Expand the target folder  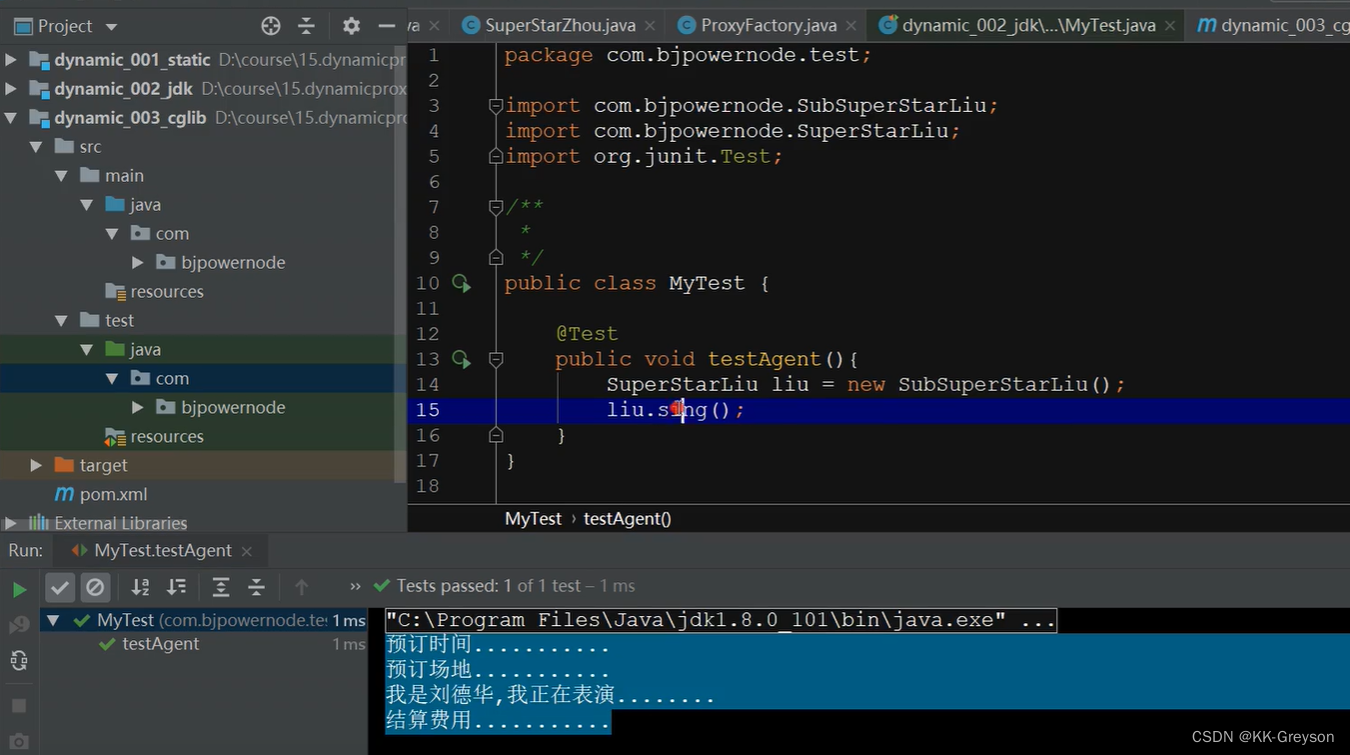(37, 465)
